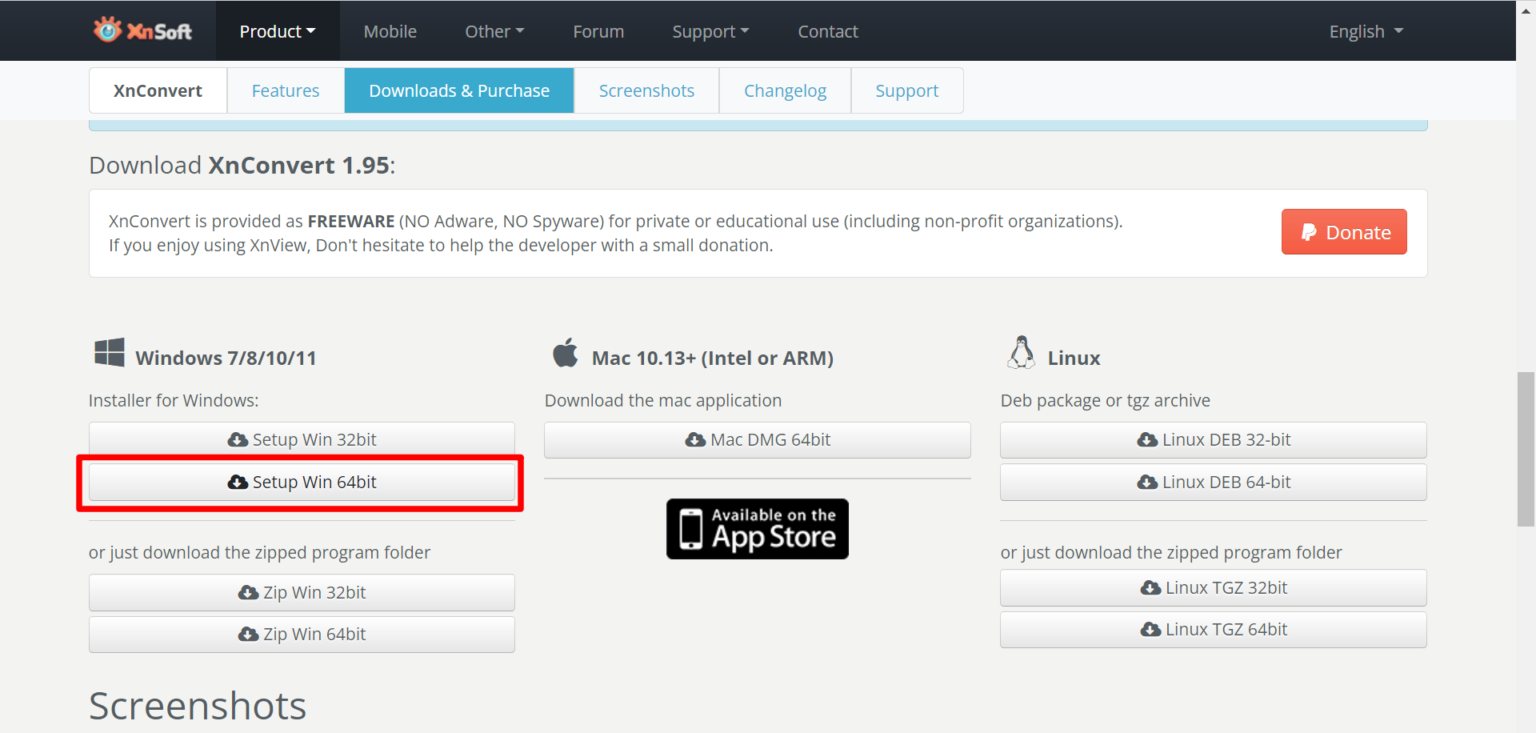Click the Apple logo icon
Image resolution: width=1536 pixels, height=733 pixels.
click(565, 353)
